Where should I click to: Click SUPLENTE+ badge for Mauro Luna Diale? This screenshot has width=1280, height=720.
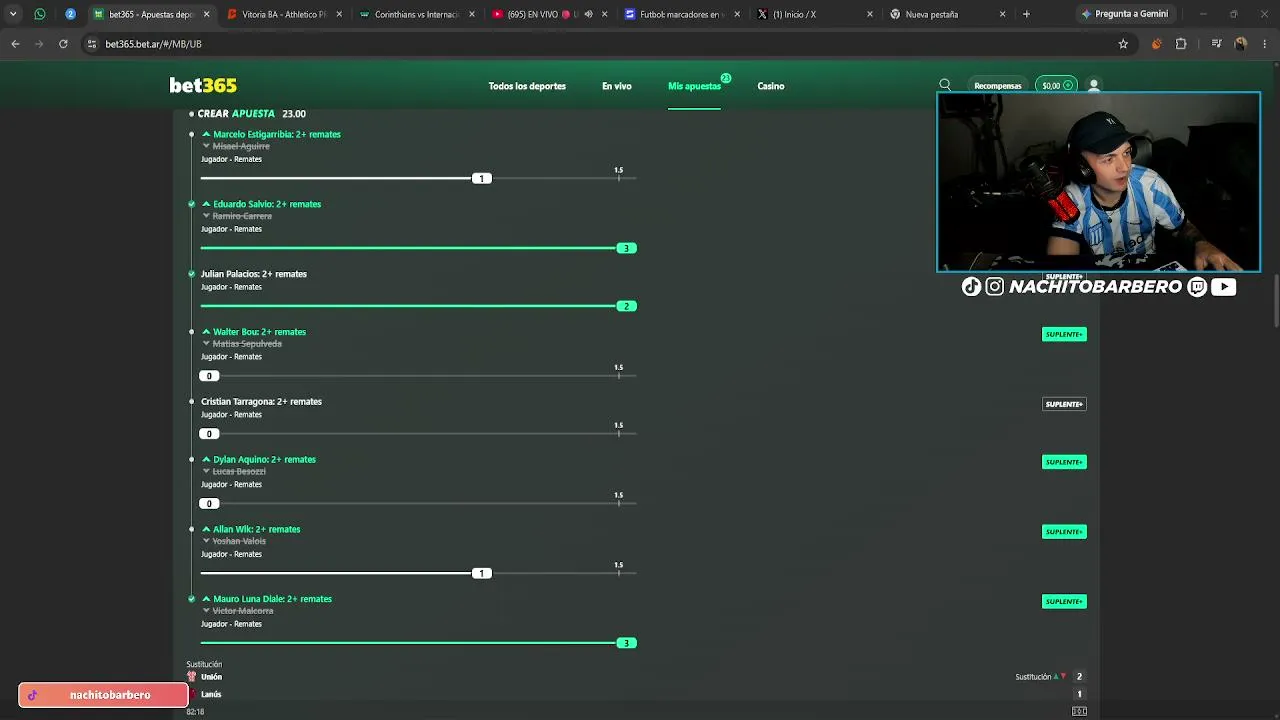1064,601
